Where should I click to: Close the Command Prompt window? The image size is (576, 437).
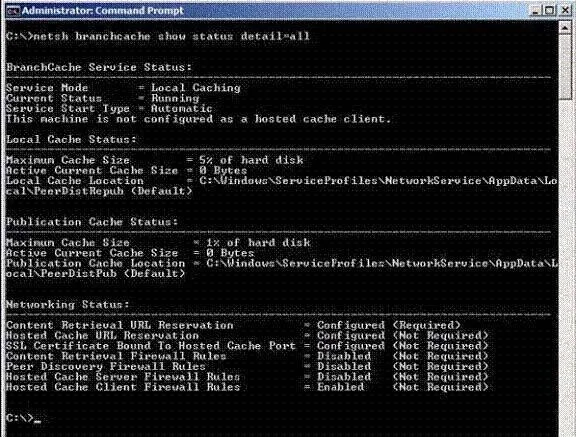pos(565,10)
